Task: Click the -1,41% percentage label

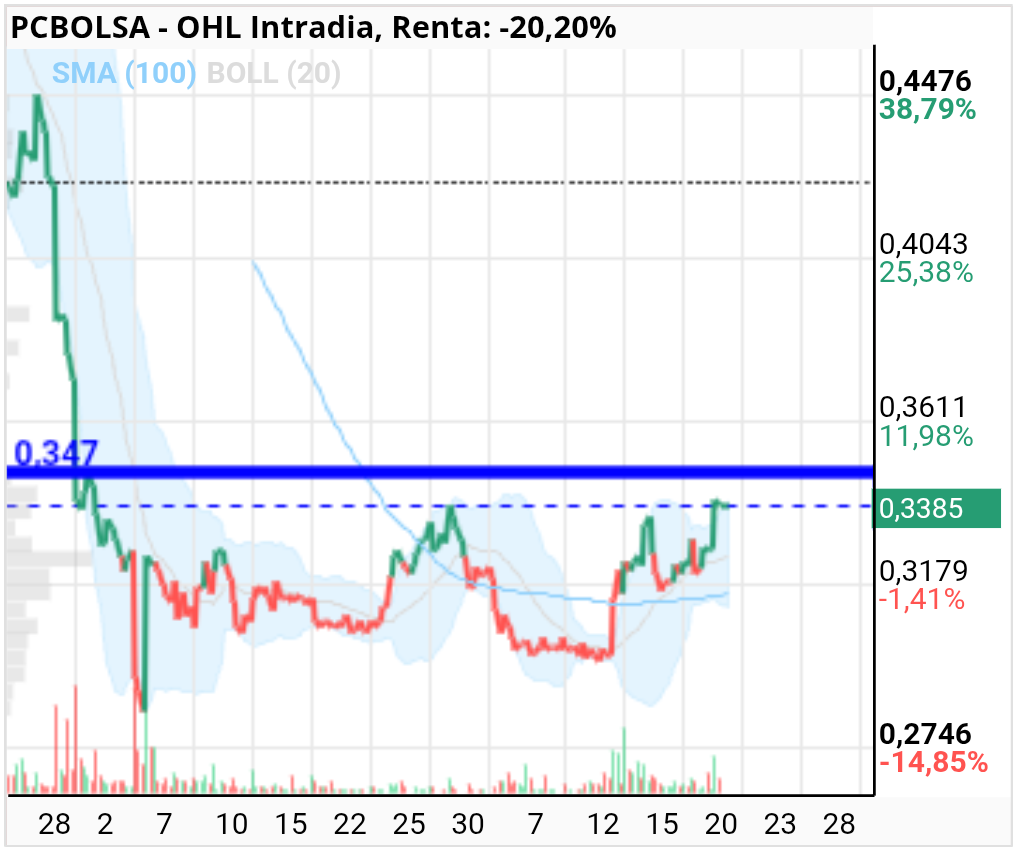Action: pos(921,599)
